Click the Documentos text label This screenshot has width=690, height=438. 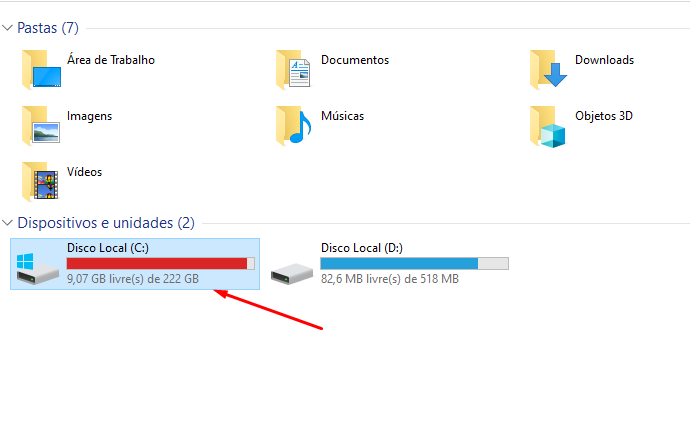click(355, 60)
